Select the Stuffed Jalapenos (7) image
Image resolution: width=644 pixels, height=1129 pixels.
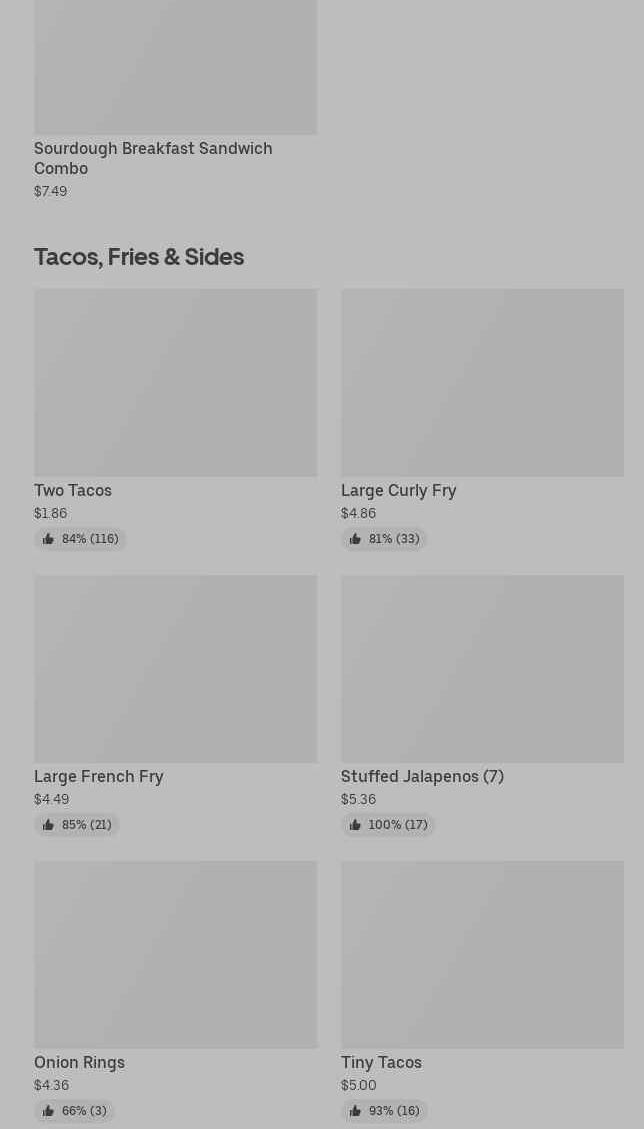[482, 668]
